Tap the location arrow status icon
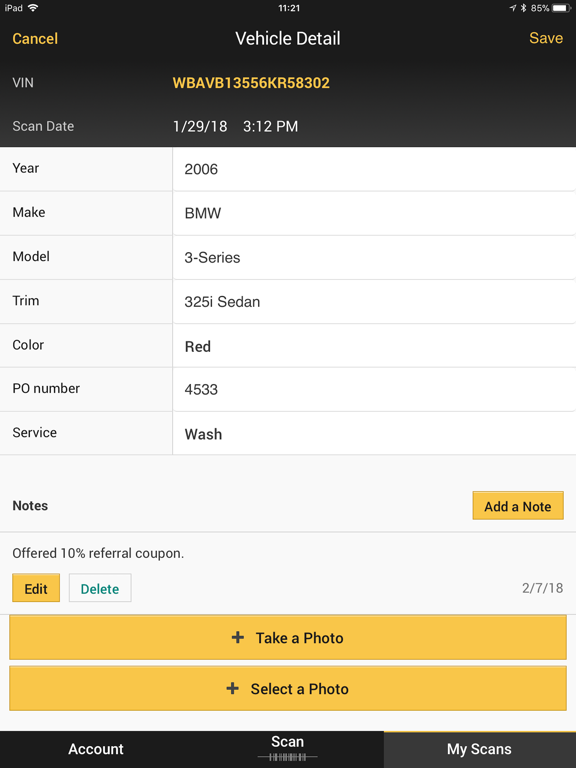 click(x=513, y=8)
